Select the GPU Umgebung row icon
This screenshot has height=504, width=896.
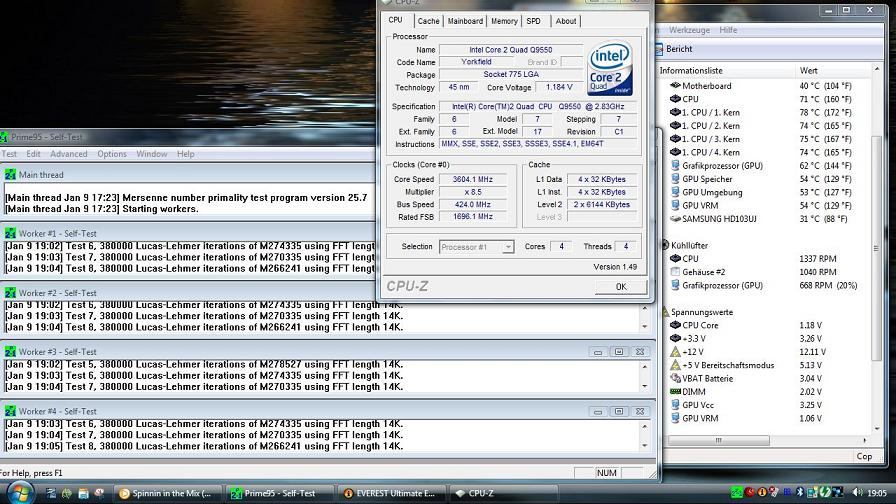point(675,193)
